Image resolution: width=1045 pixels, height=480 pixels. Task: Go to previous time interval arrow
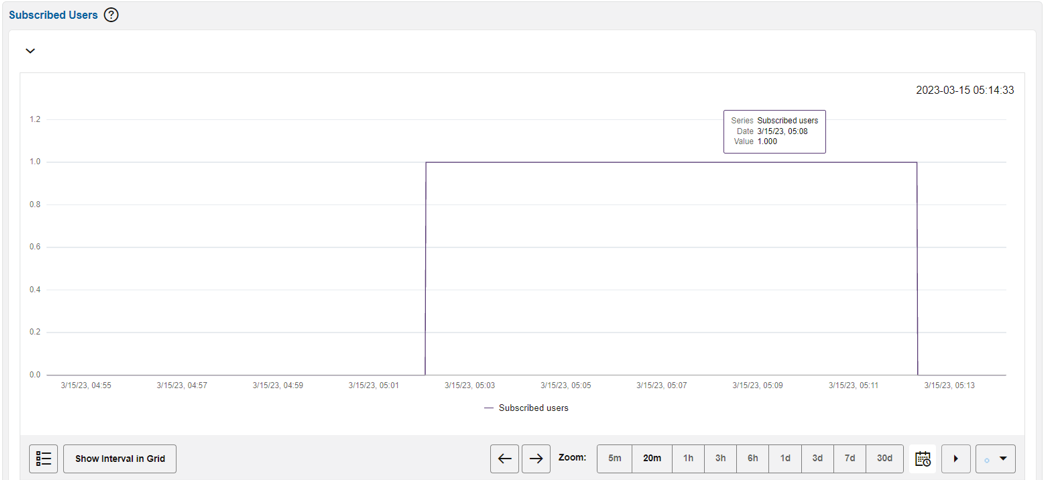[x=505, y=459]
